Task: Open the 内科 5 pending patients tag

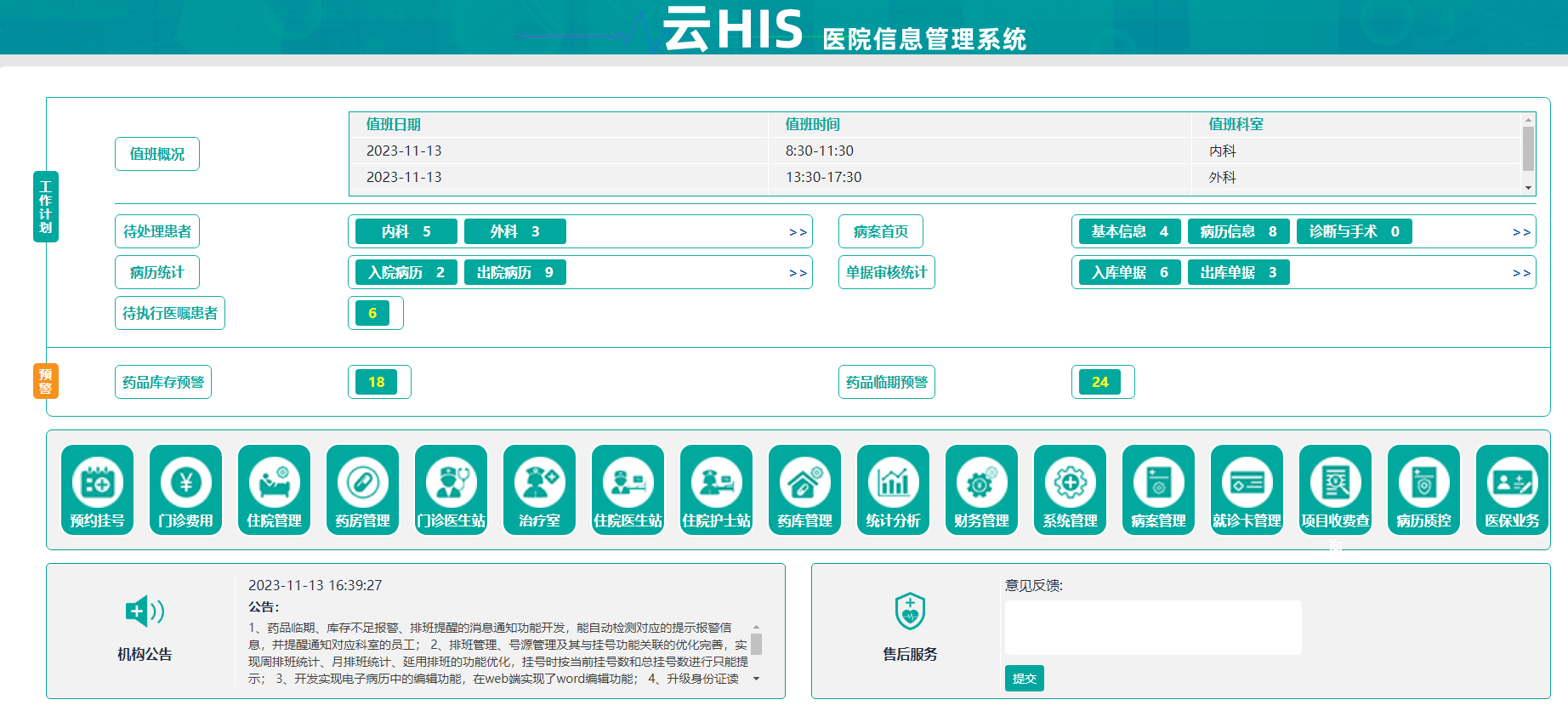Action: tap(406, 231)
